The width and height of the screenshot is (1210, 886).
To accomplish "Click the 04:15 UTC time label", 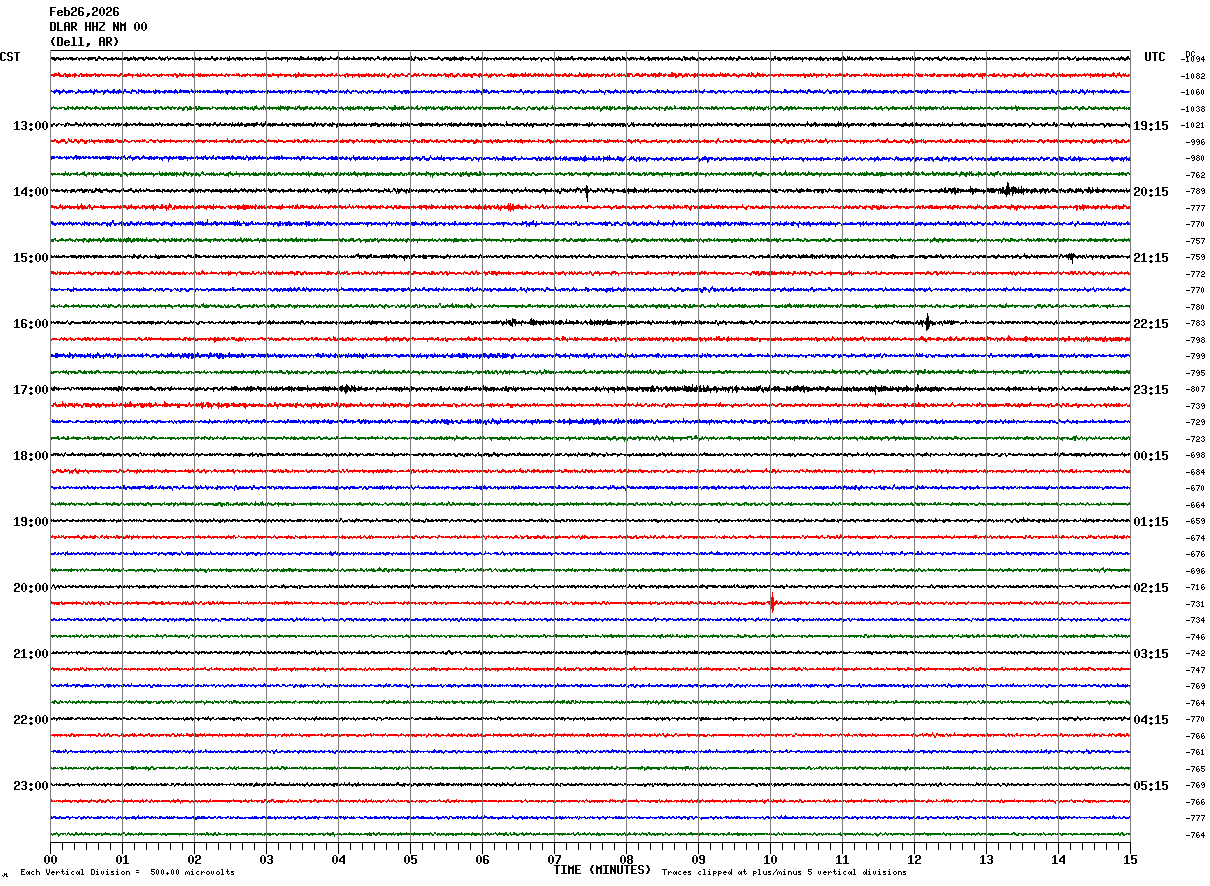I will [x=1151, y=720].
